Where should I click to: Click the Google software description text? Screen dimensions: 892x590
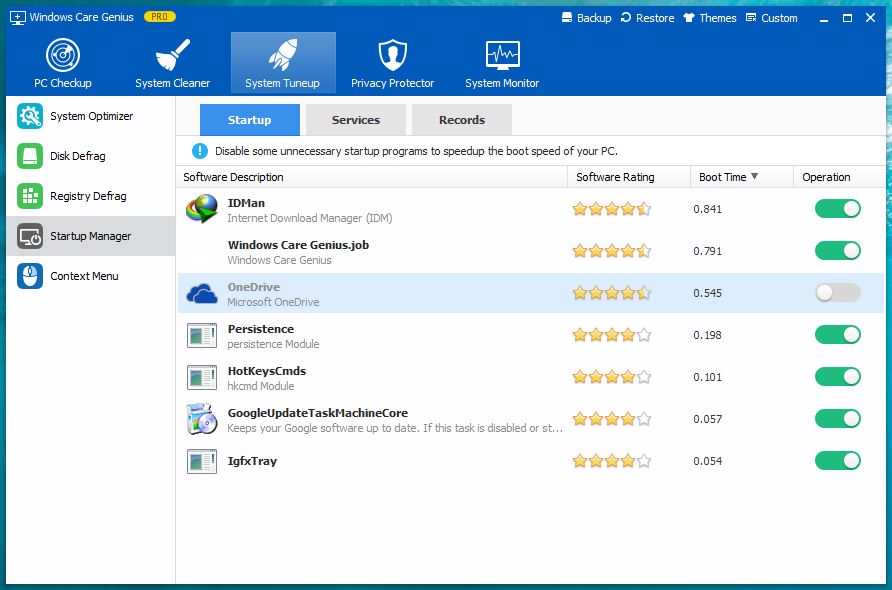pyautogui.click(x=395, y=428)
